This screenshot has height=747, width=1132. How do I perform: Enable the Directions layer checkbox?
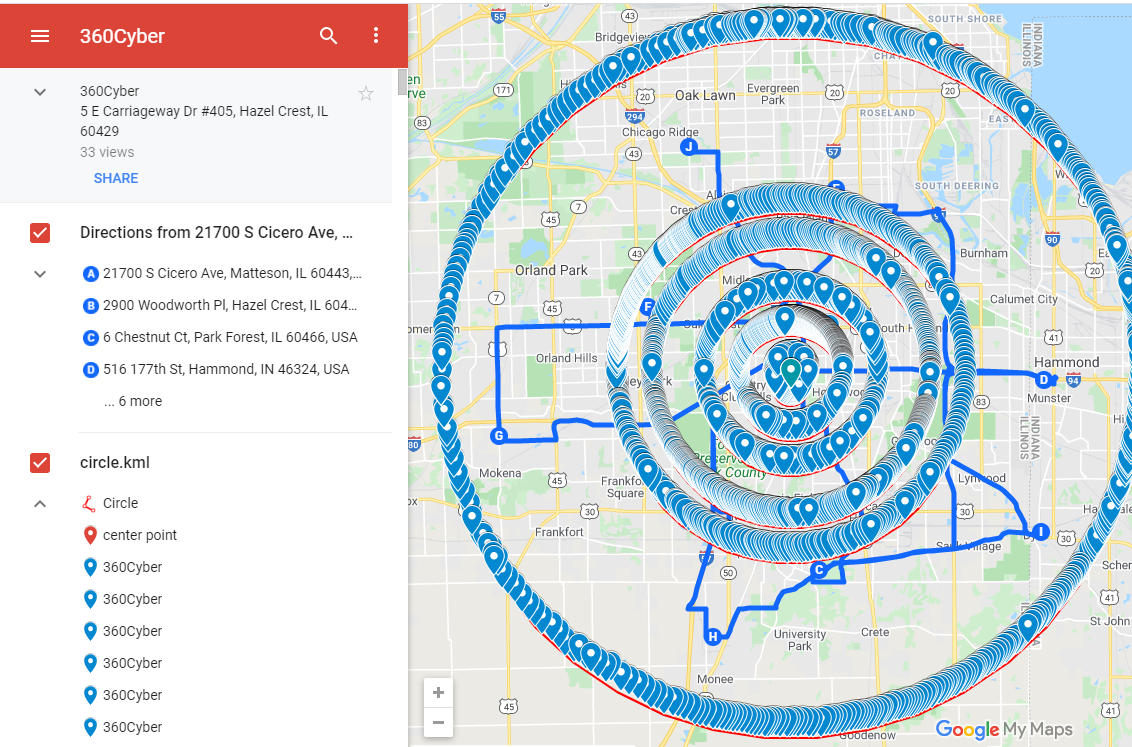coord(40,233)
